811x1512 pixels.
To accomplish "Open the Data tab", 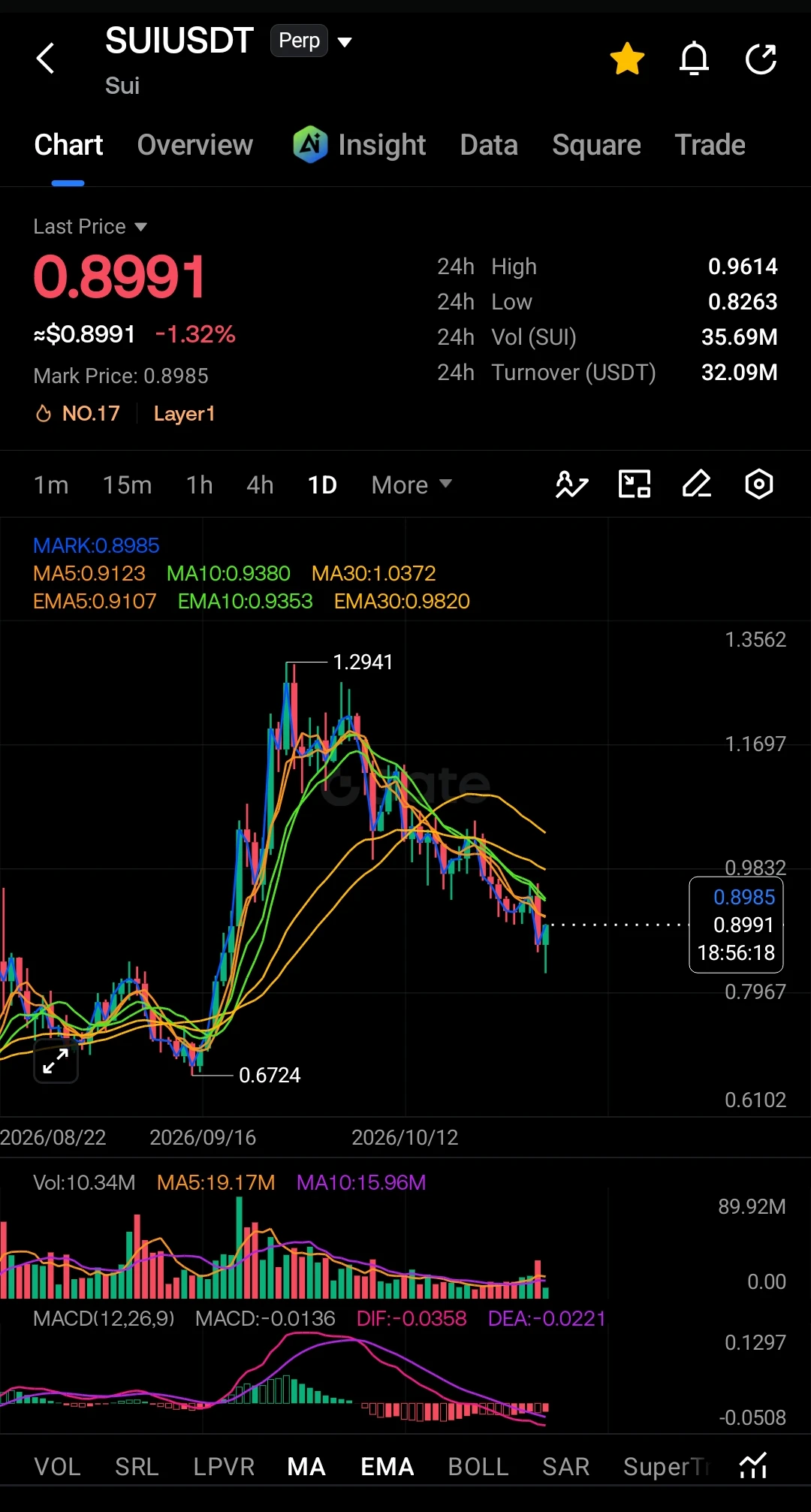I will click(489, 145).
